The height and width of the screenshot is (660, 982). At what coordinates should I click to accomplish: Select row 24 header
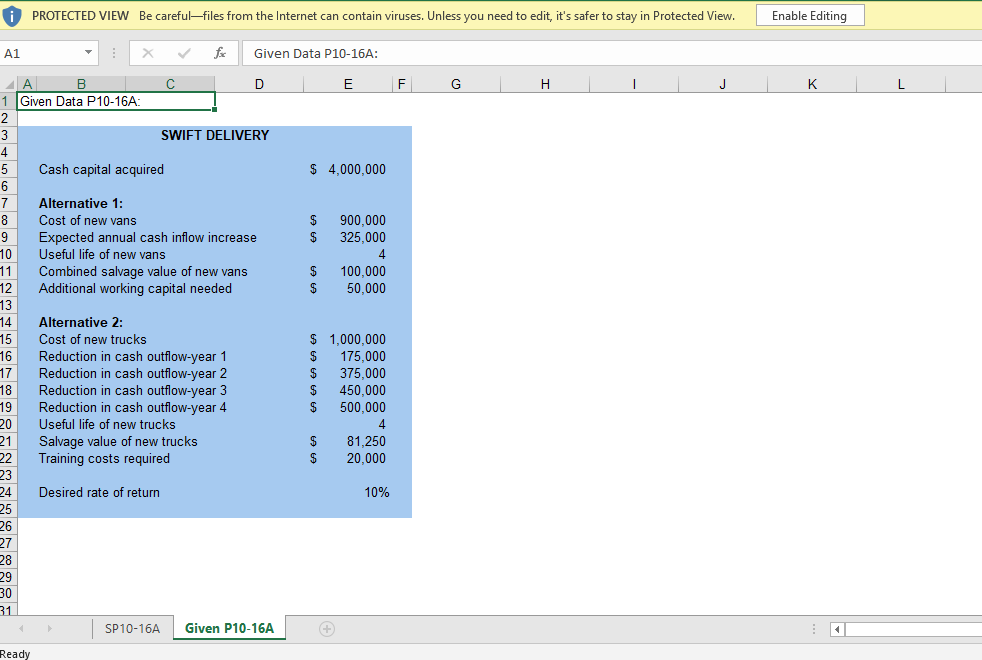pyautogui.click(x=6, y=492)
